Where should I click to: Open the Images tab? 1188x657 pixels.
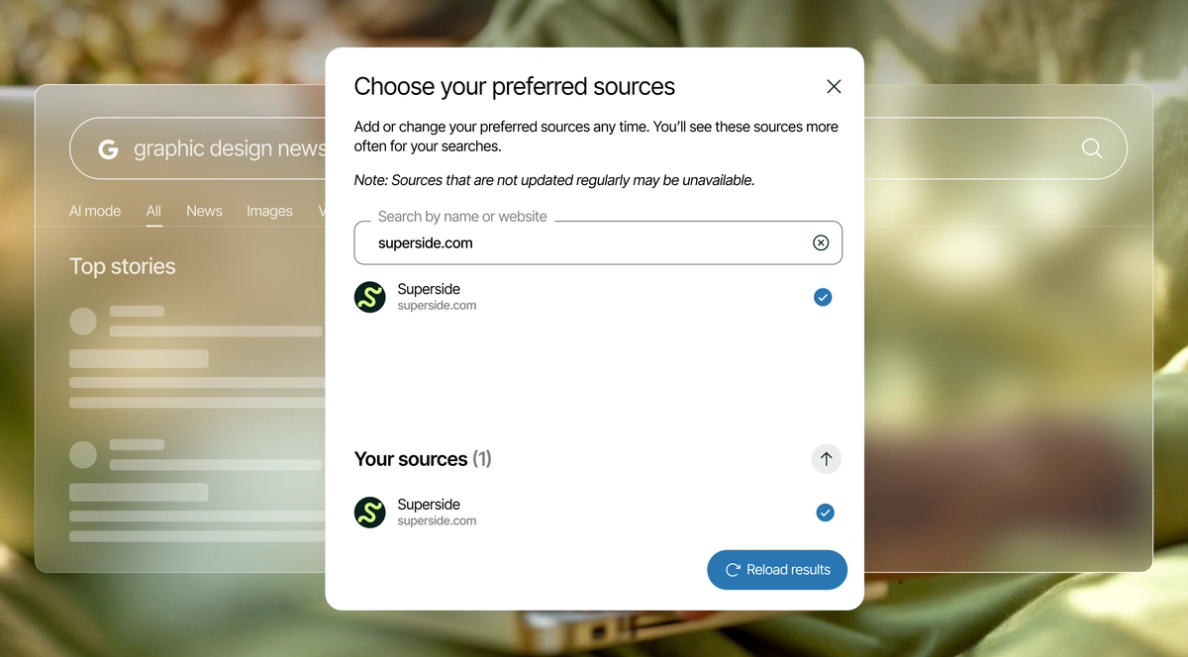[269, 211]
